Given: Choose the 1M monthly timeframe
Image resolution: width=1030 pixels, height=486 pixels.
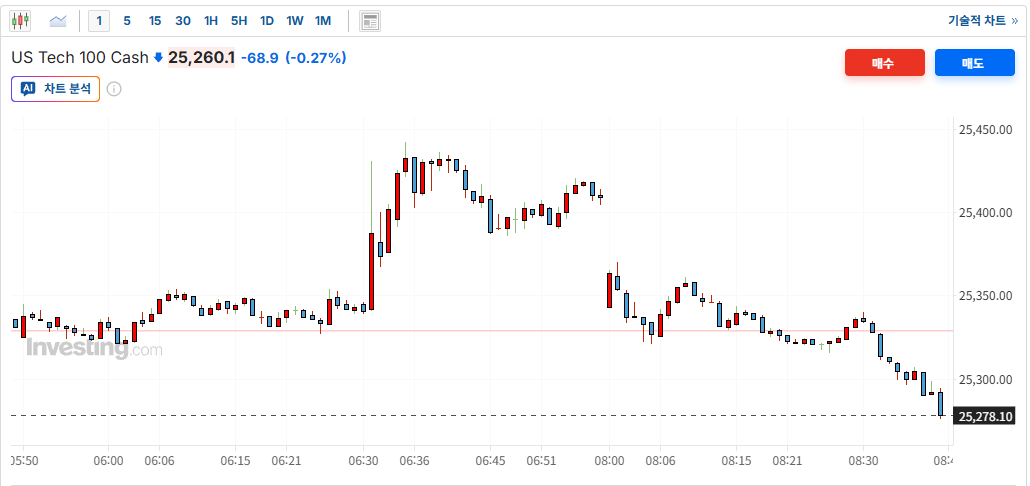Looking at the screenshot, I should (323, 20).
